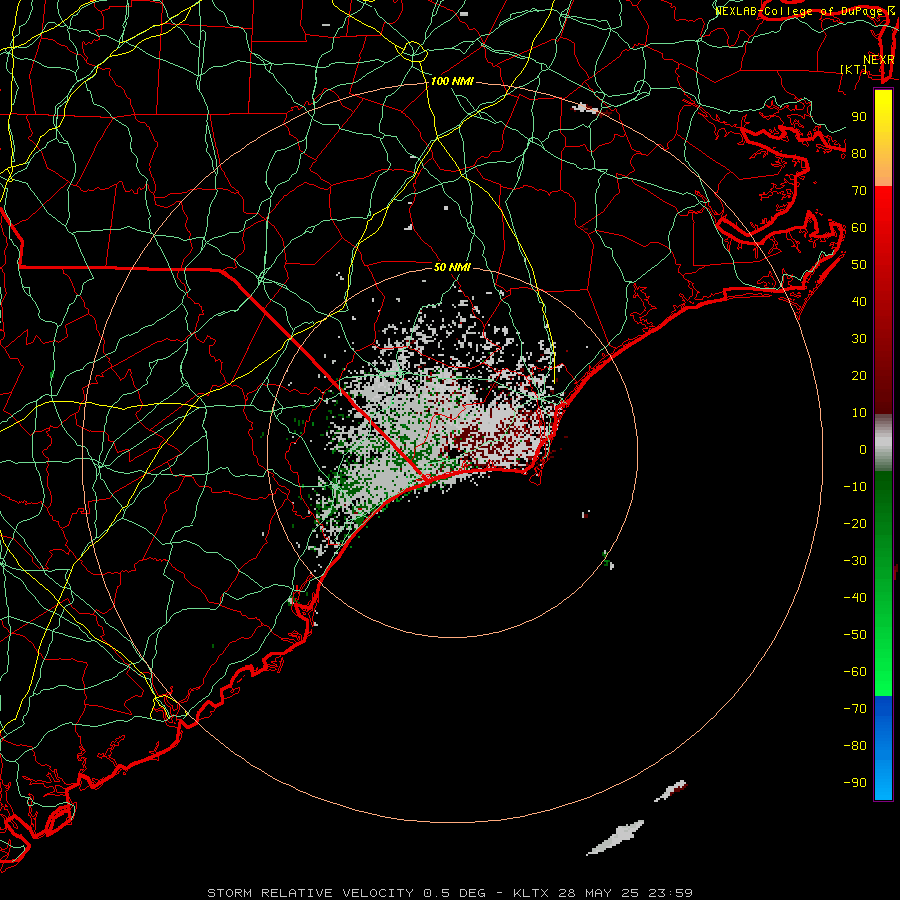Click the small gray echo on the northeast 100 NMI ring
Image resolution: width=900 pixels, height=900 pixels.
pyautogui.click(x=585, y=108)
